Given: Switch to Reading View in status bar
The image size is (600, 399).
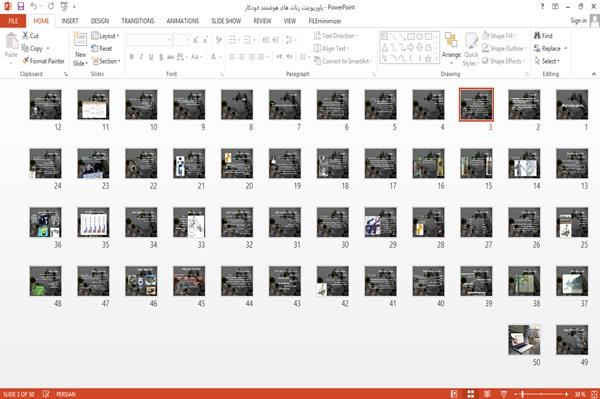Looking at the screenshot, I should pyautogui.click(x=487, y=394).
